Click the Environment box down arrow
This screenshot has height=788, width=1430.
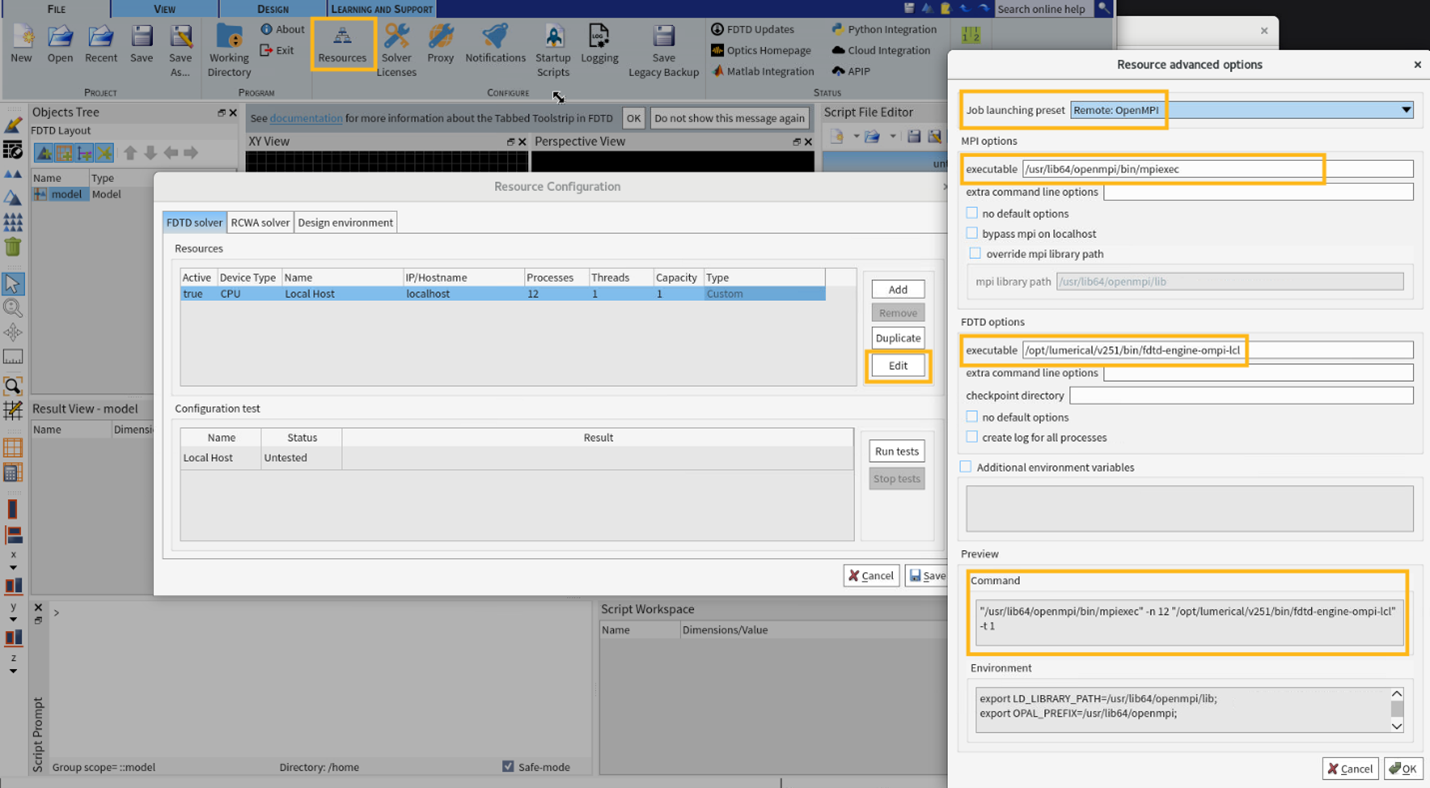click(1397, 725)
